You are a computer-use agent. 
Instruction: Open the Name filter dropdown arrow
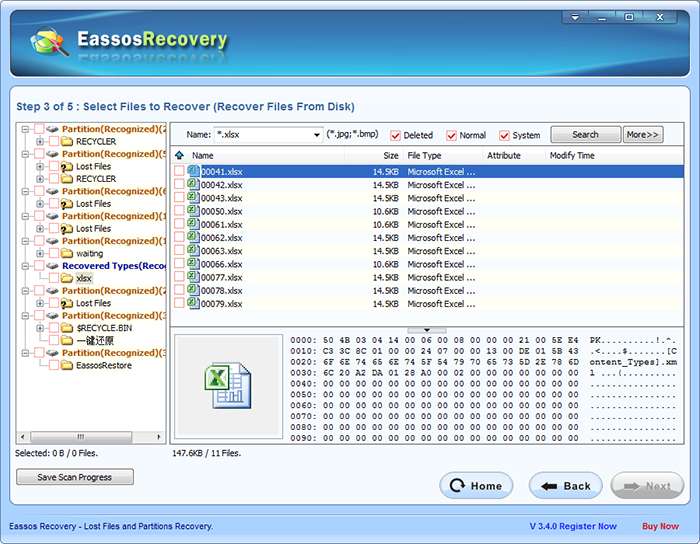tap(317, 135)
